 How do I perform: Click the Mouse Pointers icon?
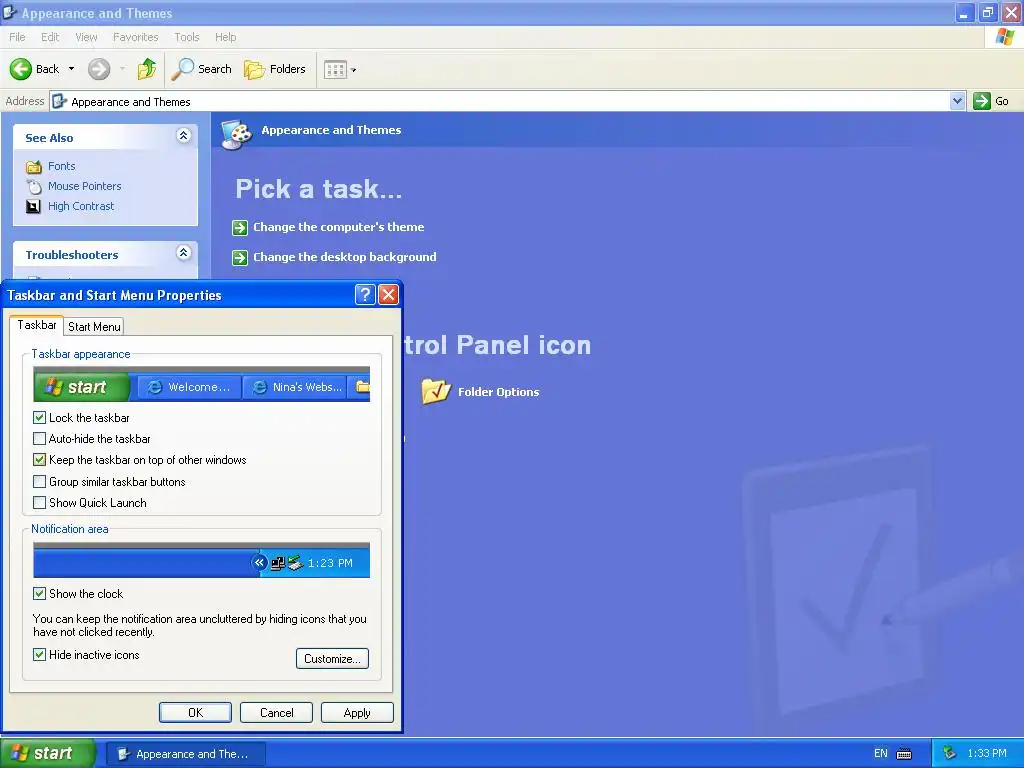pos(33,187)
